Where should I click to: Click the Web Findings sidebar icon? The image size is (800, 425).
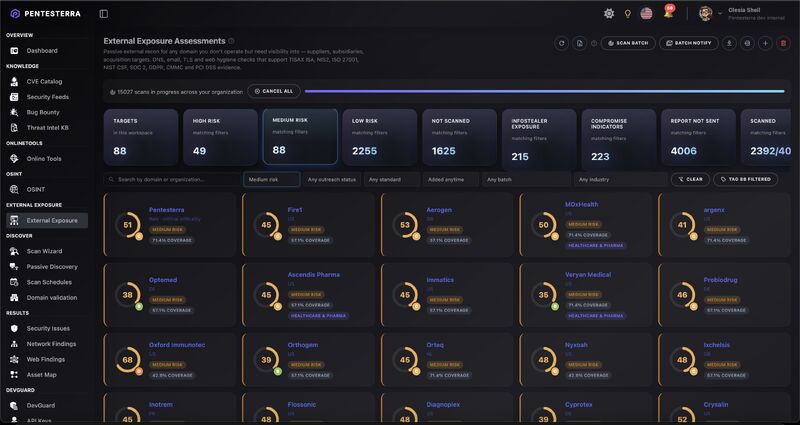(15, 359)
